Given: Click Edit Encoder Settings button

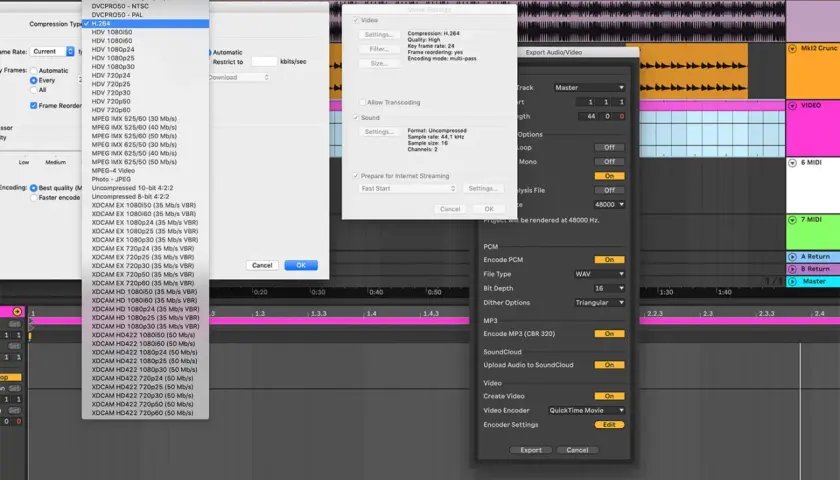Looking at the screenshot, I should click(609, 425).
